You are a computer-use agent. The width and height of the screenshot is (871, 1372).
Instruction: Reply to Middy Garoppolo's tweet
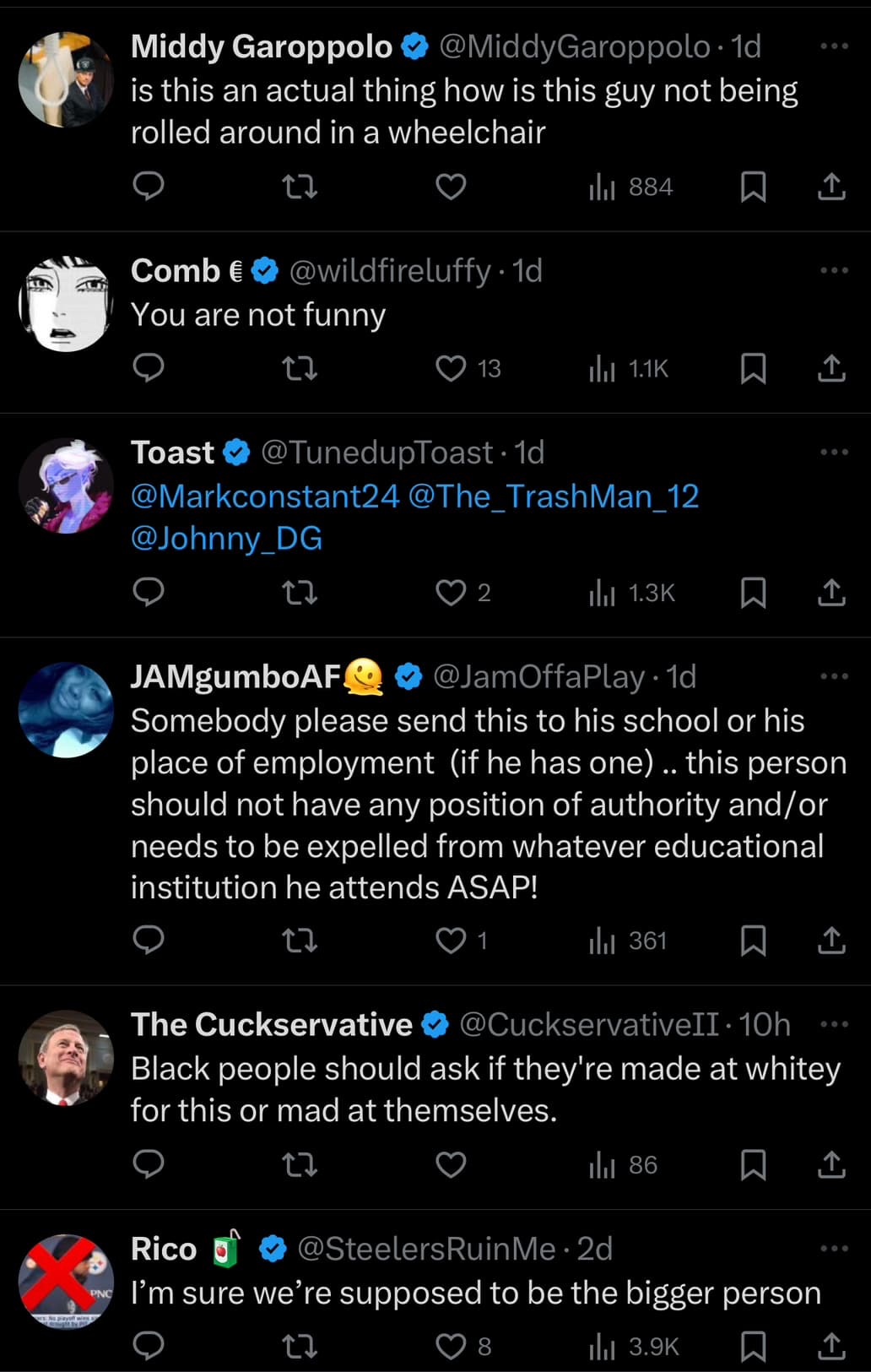tap(149, 187)
